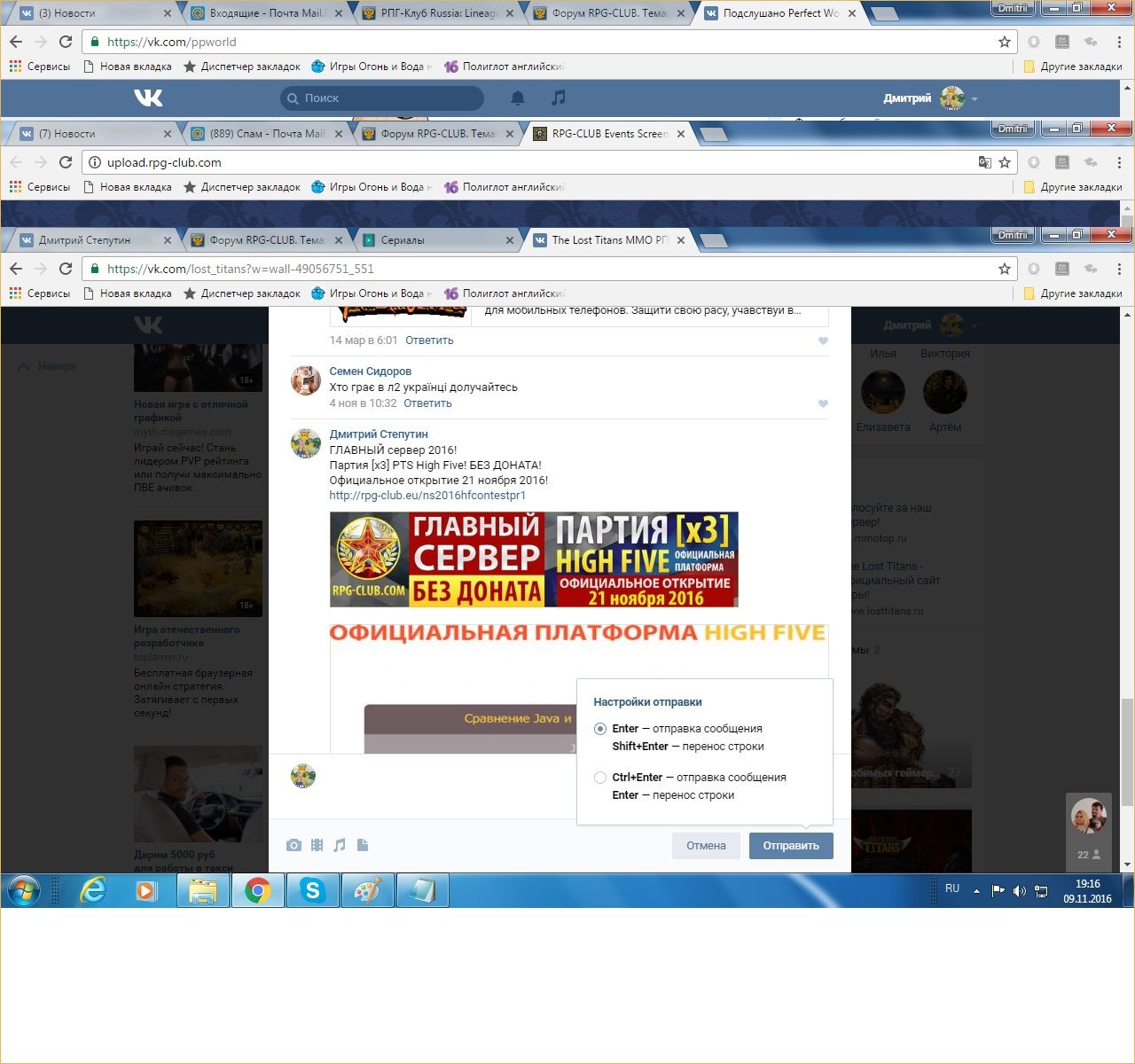Image resolution: width=1135 pixels, height=1064 pixels.
Task: Click the volume icon in the system tray
Action: click(1020, 891)
